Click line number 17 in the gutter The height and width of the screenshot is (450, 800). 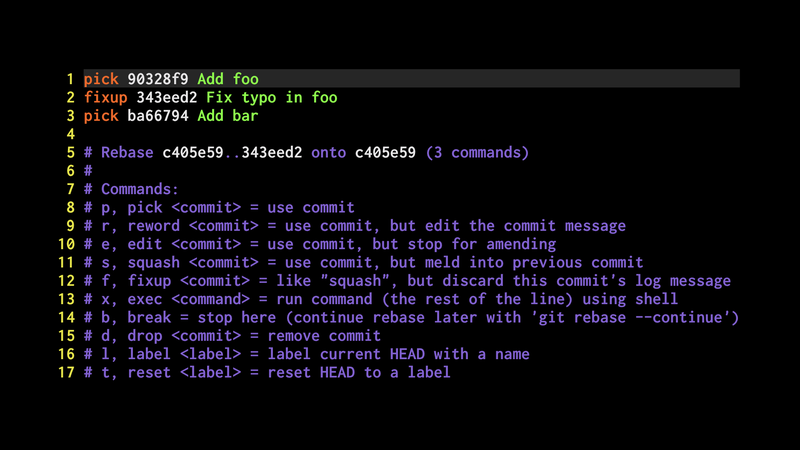(x=67, y=373)
